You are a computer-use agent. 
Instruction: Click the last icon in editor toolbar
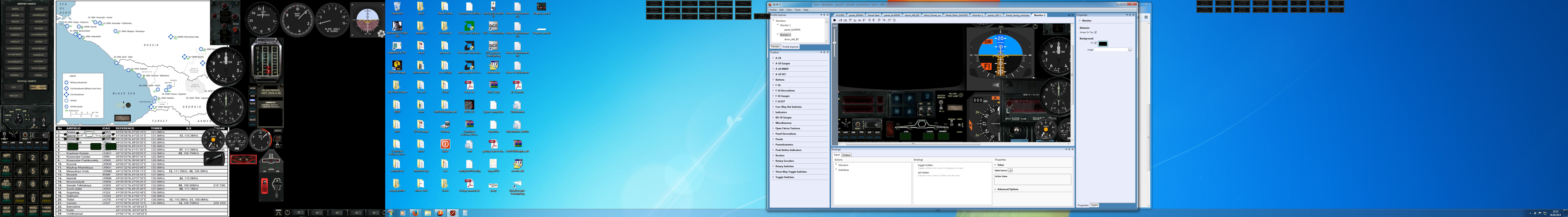coord(894,20)
